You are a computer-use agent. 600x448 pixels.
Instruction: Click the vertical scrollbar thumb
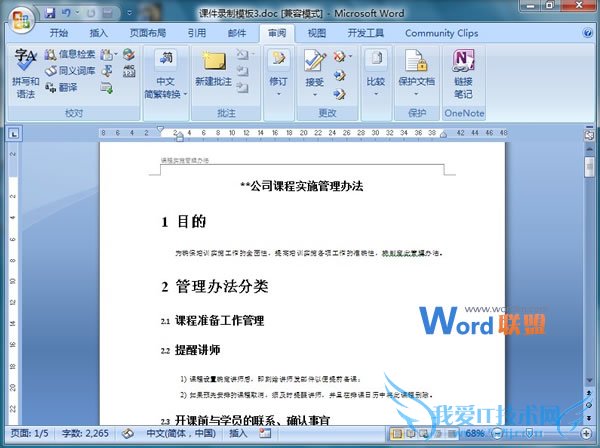(589, 166)
